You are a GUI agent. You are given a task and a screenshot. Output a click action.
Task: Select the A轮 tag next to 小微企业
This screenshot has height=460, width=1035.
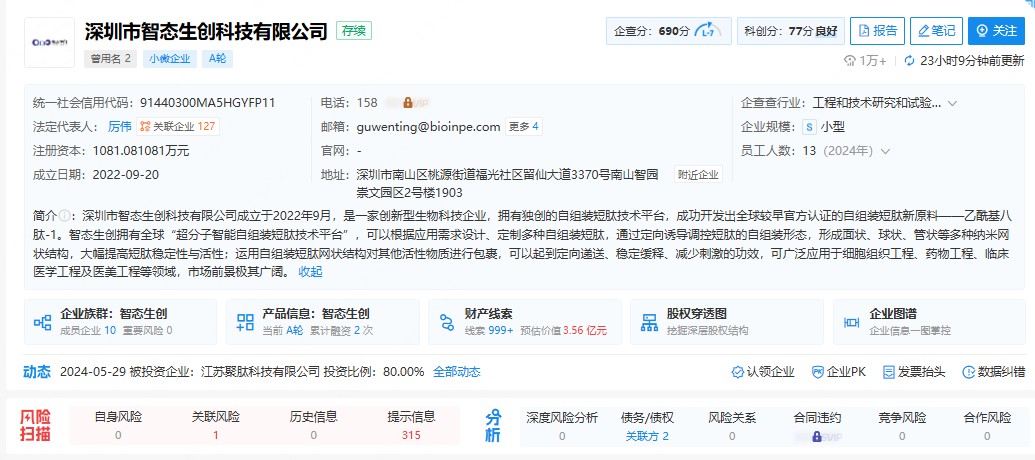218,59
